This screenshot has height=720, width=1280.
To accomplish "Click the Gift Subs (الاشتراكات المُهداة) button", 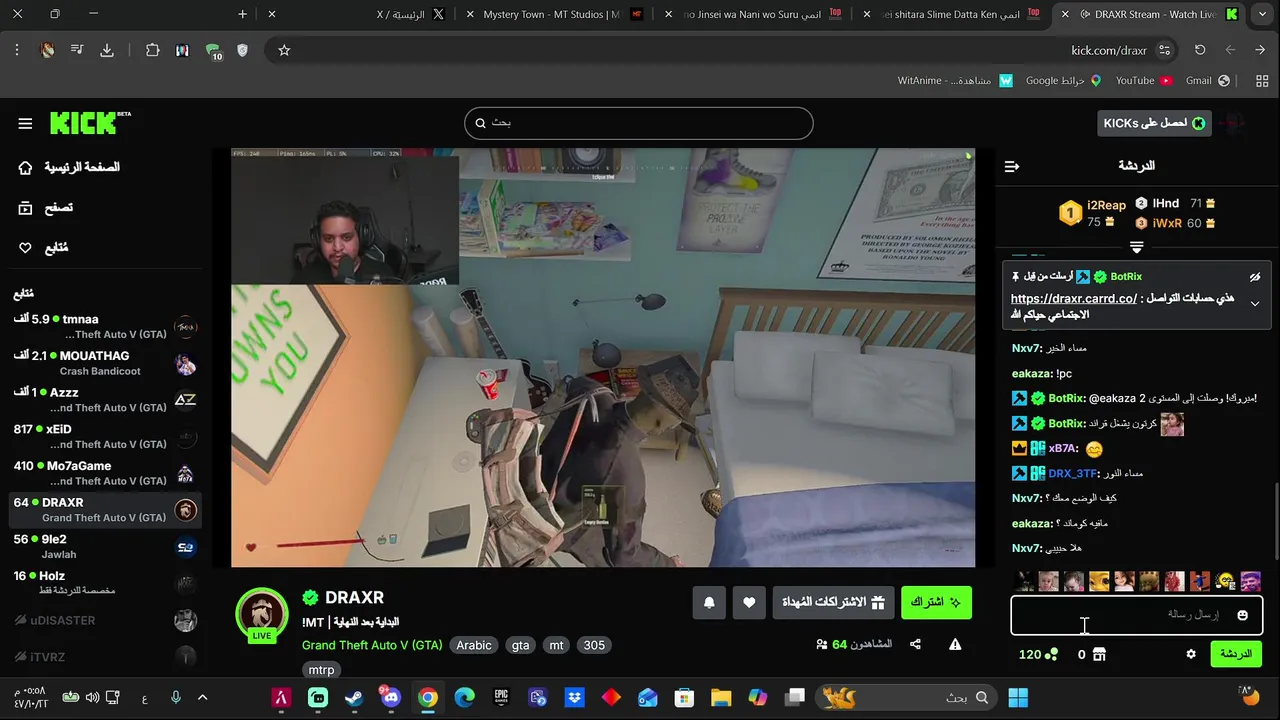I will (833, 602).
